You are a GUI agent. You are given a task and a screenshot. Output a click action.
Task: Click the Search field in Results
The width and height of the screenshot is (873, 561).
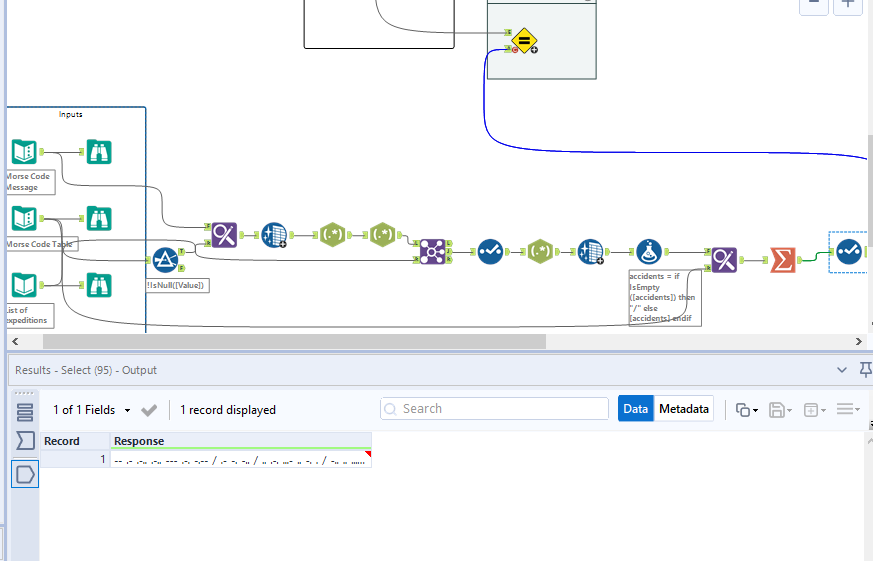(494, 409)
